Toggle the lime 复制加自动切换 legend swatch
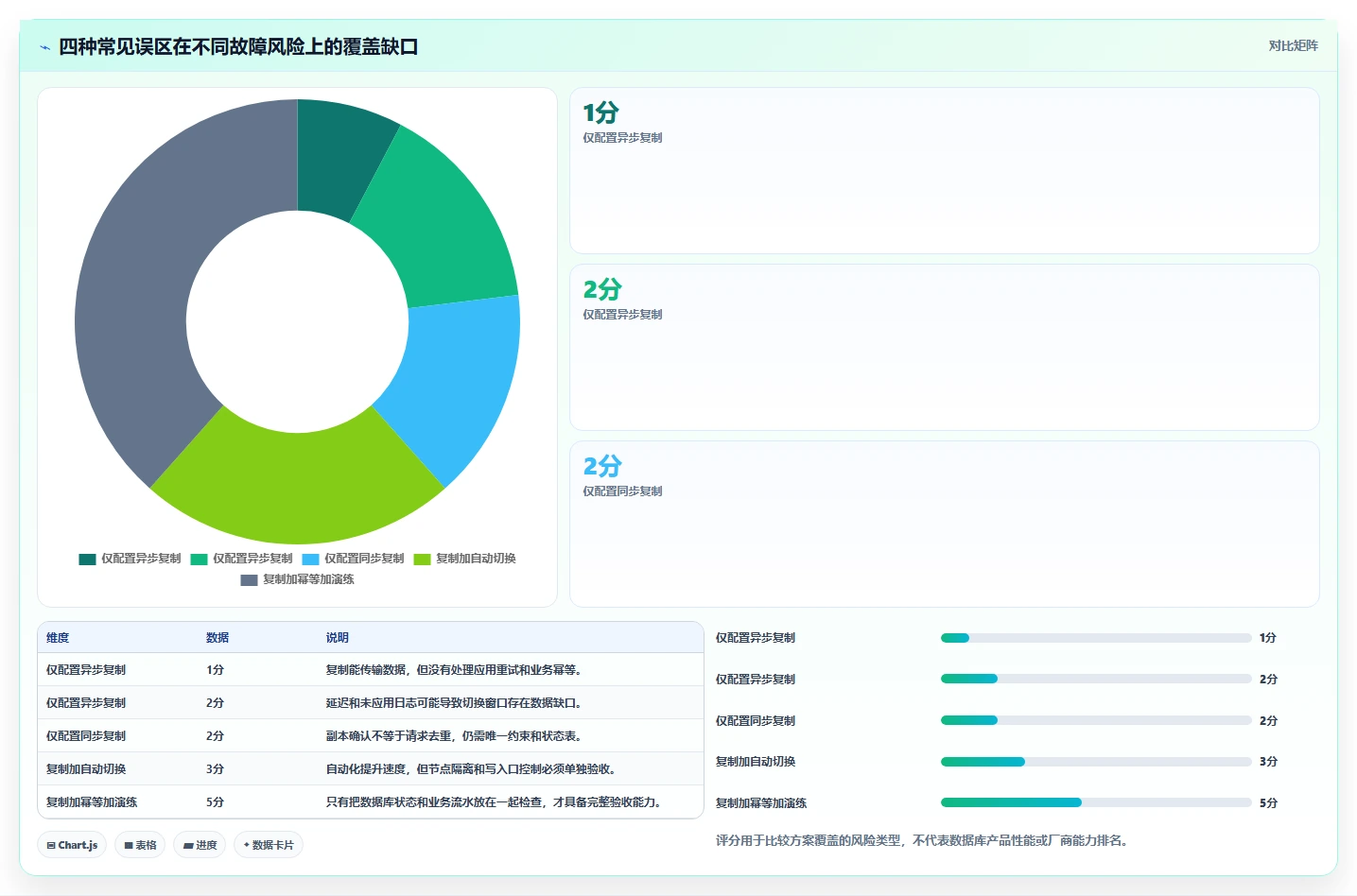Screen dimensions: 1357x896 pos(422,559)
